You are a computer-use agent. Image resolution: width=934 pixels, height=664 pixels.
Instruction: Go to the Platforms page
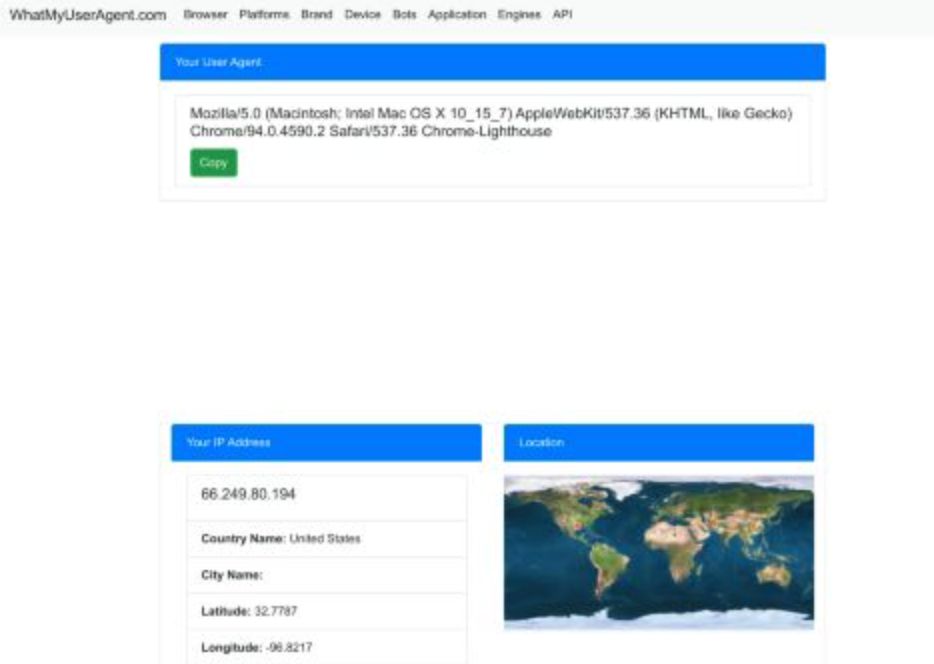tap(264, 14)
